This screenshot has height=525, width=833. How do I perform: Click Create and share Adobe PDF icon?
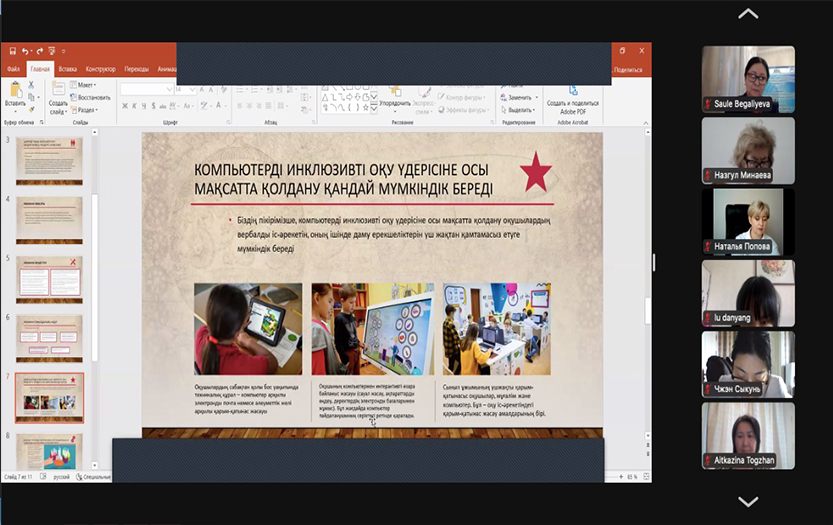[x=572, y=92]
